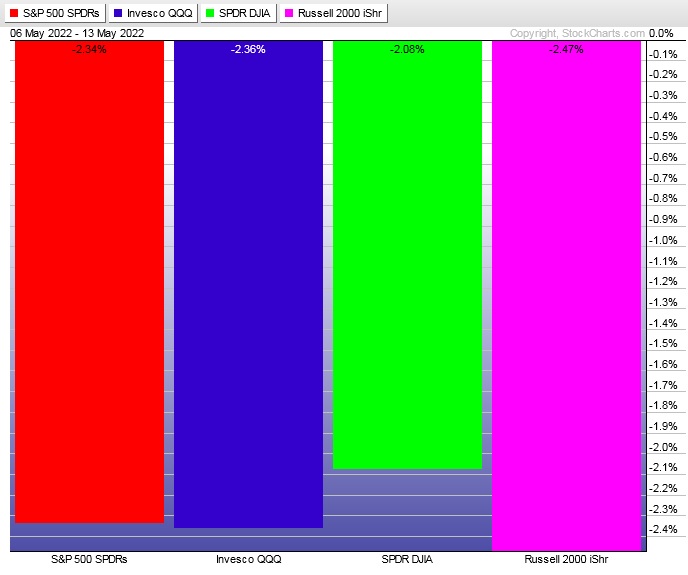The width and height of the screenshot is (688, 575).
Task: Click the Russell 2000 iShr x-axis label
Action: (x=566, y=559)
